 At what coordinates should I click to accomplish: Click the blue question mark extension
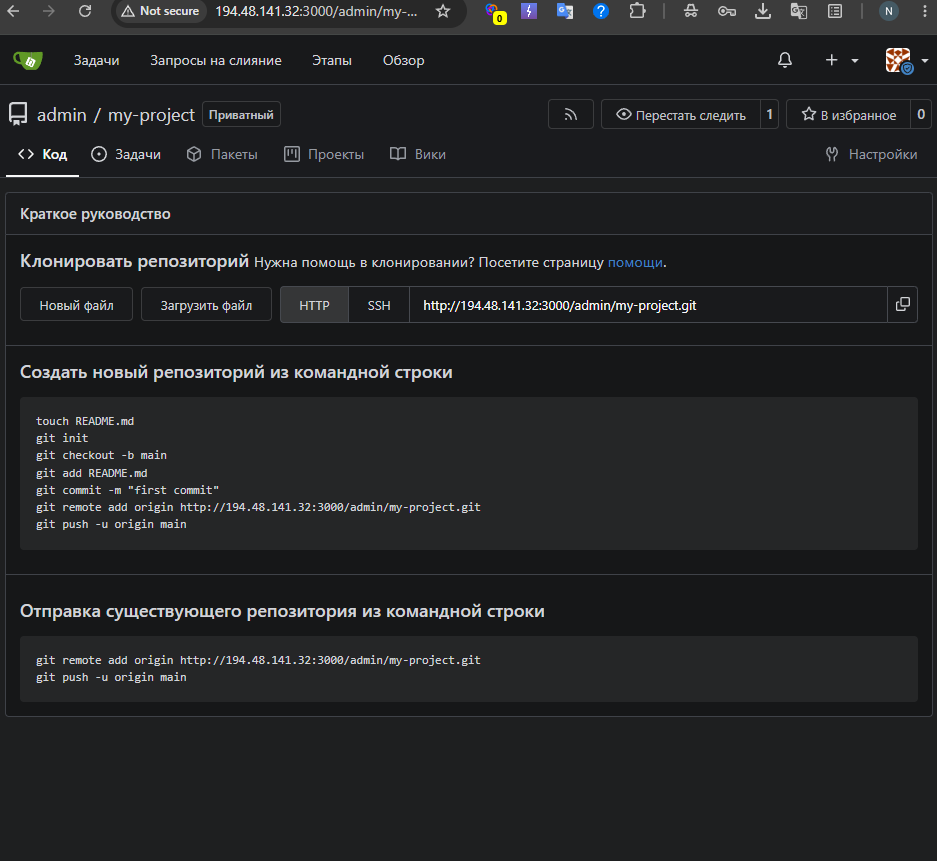601,11
